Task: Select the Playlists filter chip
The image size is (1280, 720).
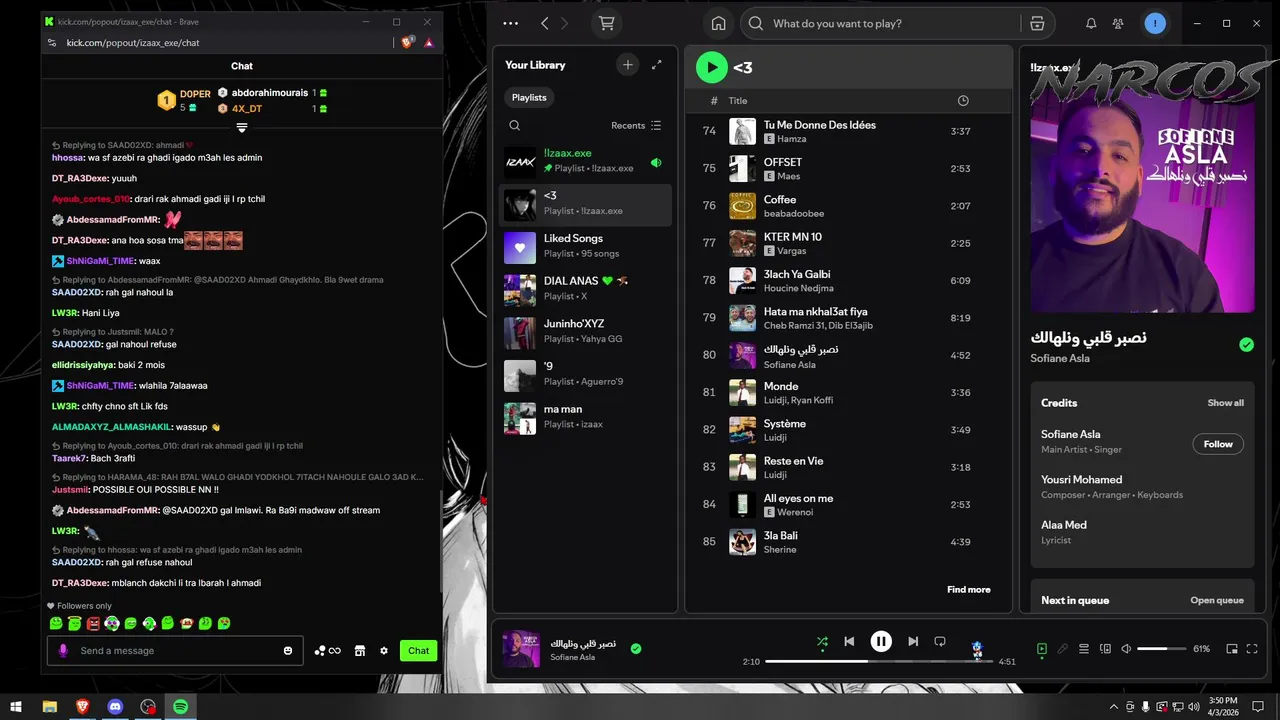Action: [529, 97]
